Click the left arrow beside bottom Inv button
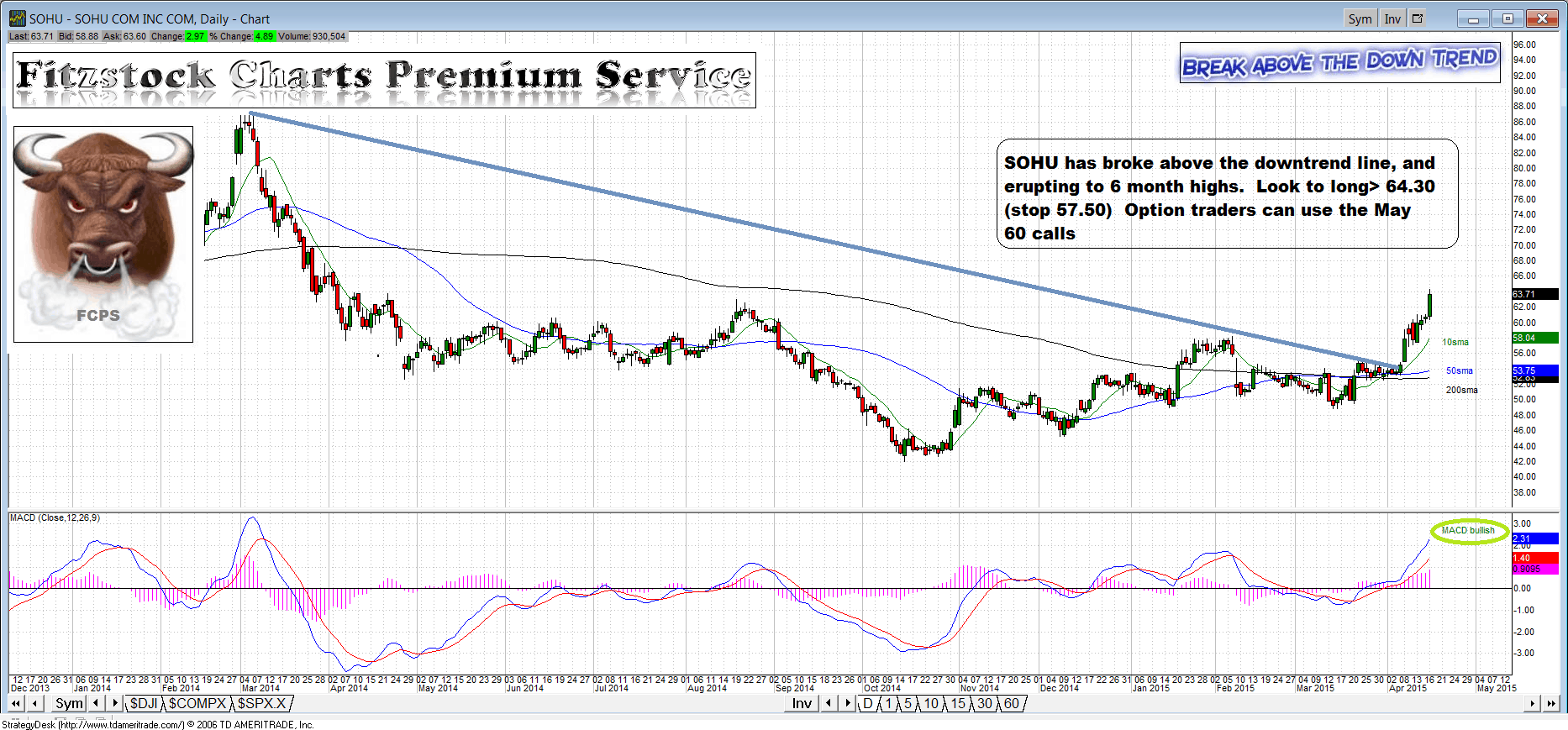This screenshot has height=730, width=1568. [829, 704]
